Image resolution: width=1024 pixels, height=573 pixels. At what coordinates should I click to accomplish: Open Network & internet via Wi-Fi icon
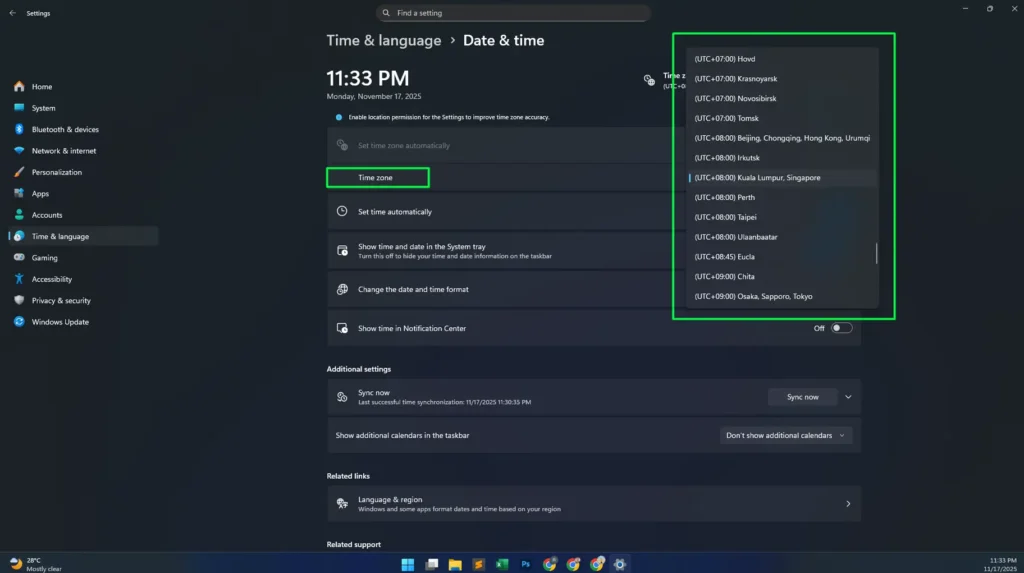(19, 151)
